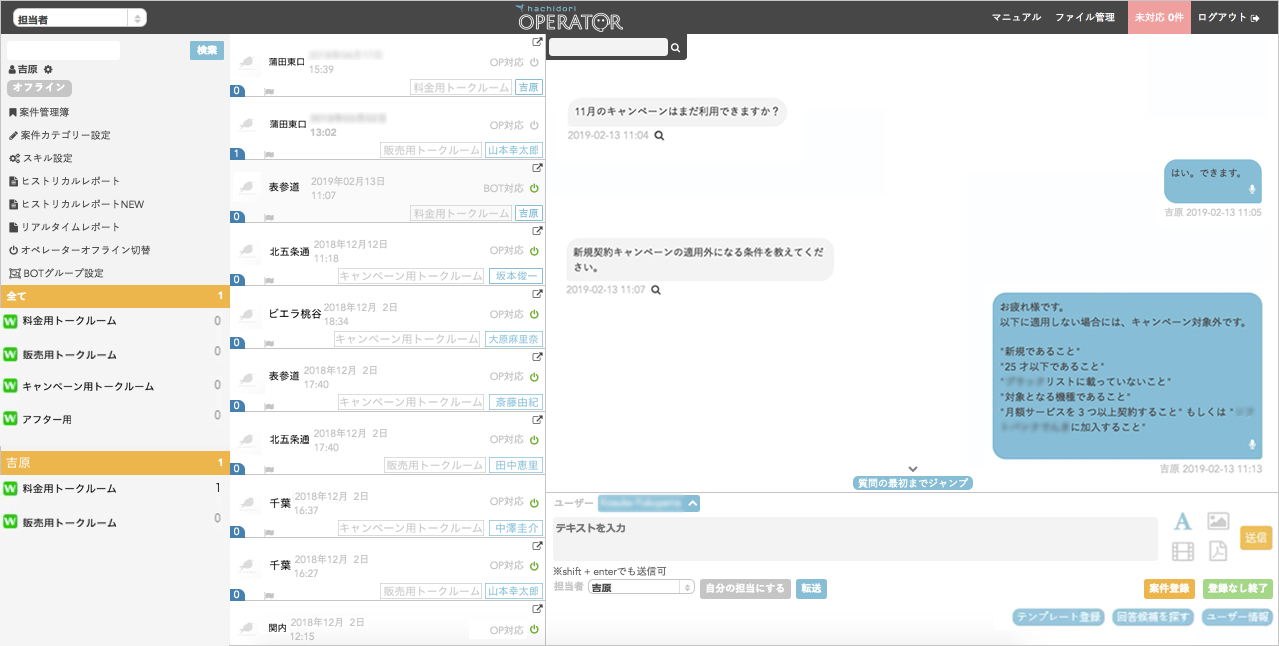This screenshot has width=1279, height=646.
Task: Click the テキストを入力 message field
Action: [855, 539]
